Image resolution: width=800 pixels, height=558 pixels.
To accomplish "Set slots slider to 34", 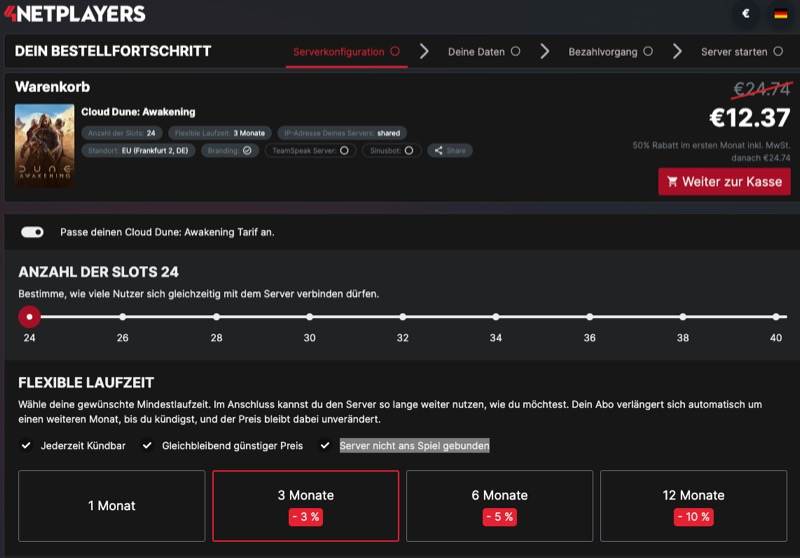I will [x=496, y=317].
